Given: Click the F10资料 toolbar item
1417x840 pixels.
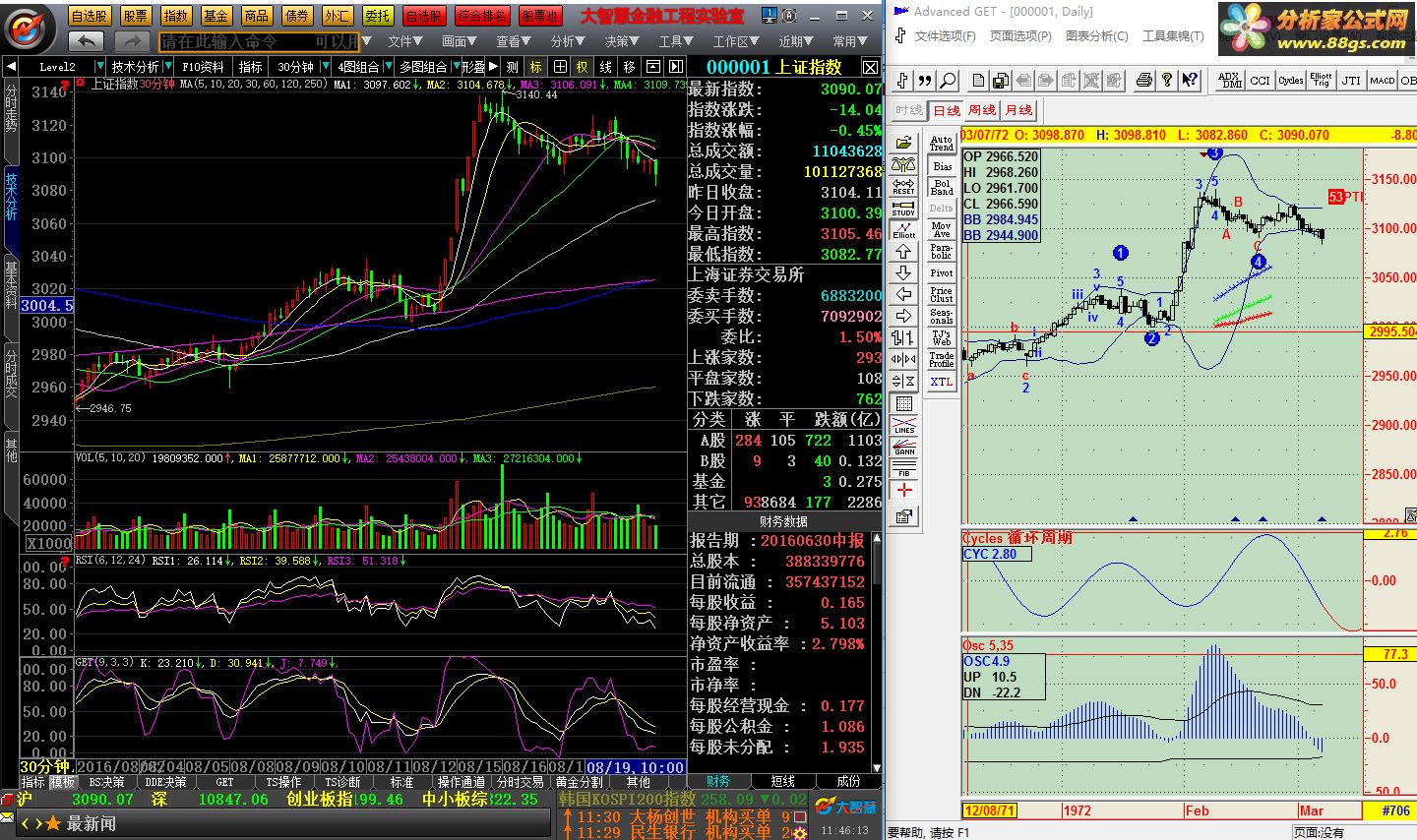Looking at the screenshot, I should [203, 67].
